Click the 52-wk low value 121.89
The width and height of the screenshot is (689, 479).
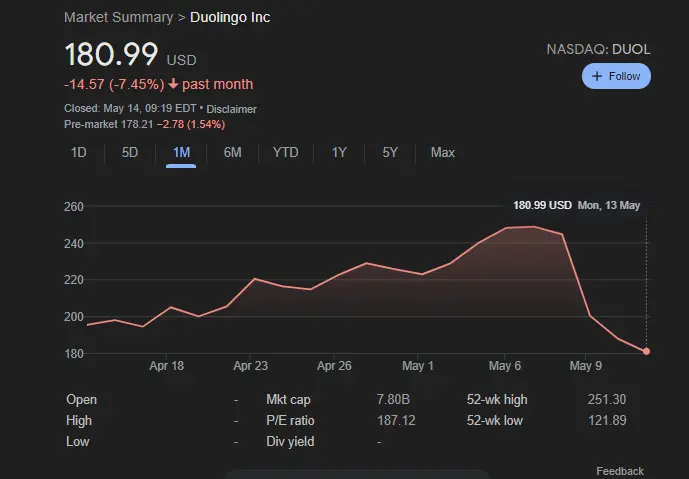[607, 421]
